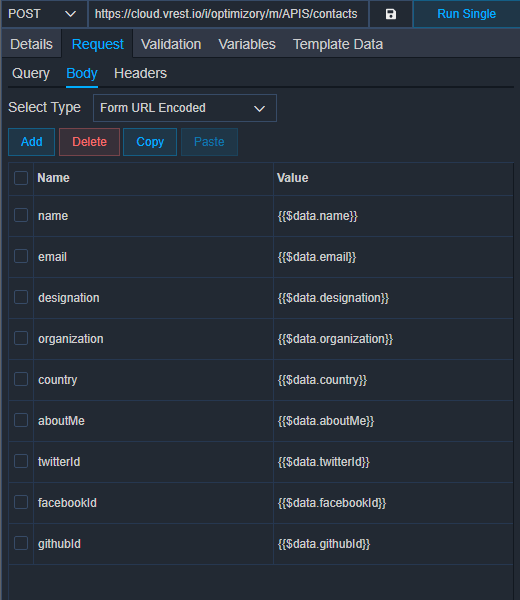The width and height of the screenshot is (520, 600).
Task: Click the Copy button
Action: pos(150,142)
